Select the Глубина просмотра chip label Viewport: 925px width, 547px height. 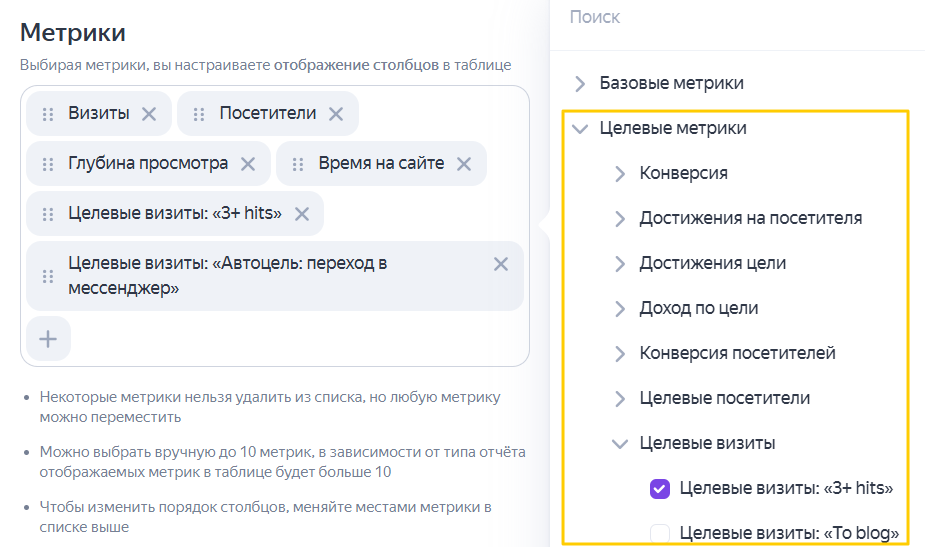148,163
